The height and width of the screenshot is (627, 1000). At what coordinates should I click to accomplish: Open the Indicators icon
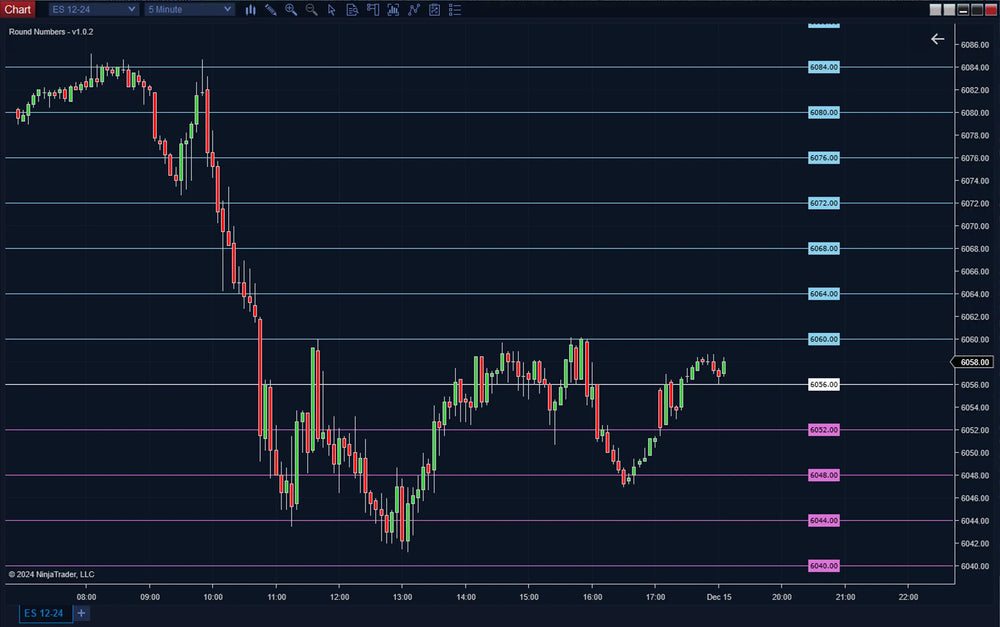click(x=393, y=9)
